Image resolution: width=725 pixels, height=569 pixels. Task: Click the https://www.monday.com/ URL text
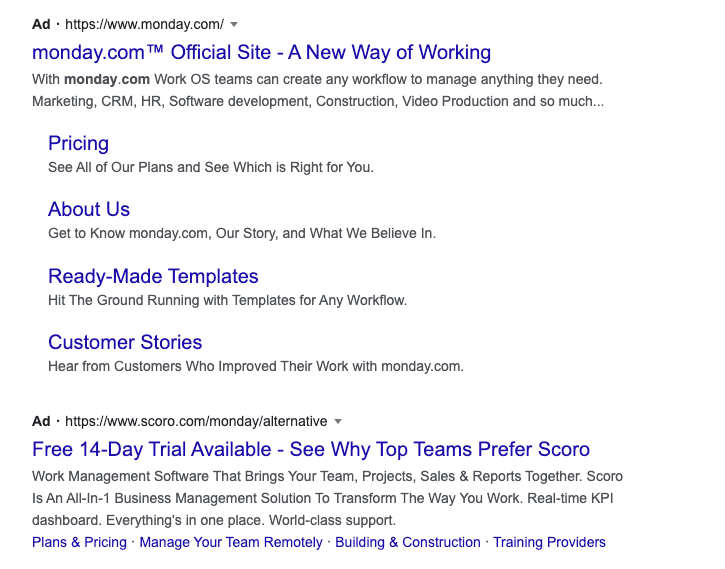coord(144,24)
